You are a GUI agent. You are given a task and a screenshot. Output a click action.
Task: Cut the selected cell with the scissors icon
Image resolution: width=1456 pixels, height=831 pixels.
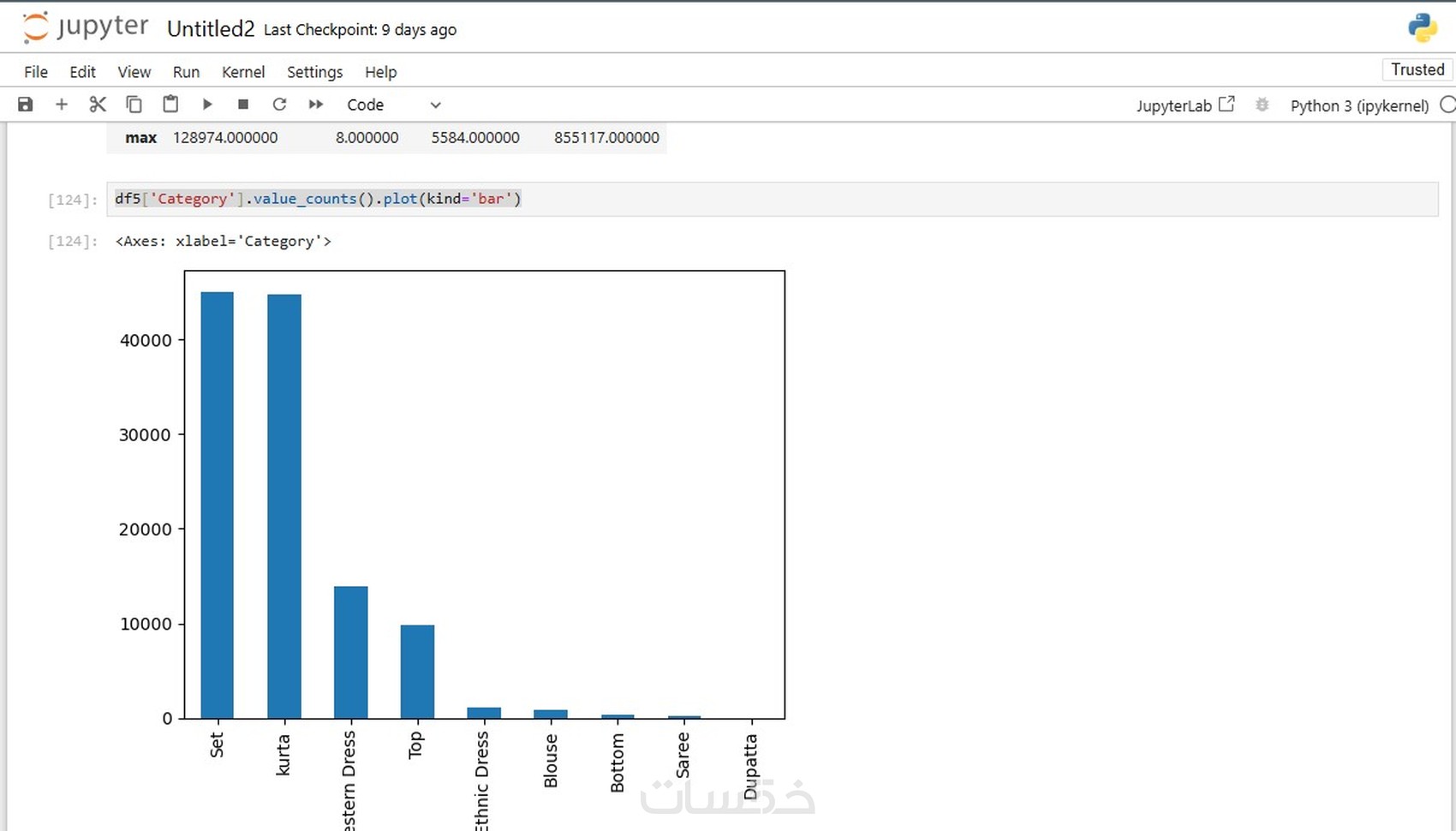click(x=98, y=105)
